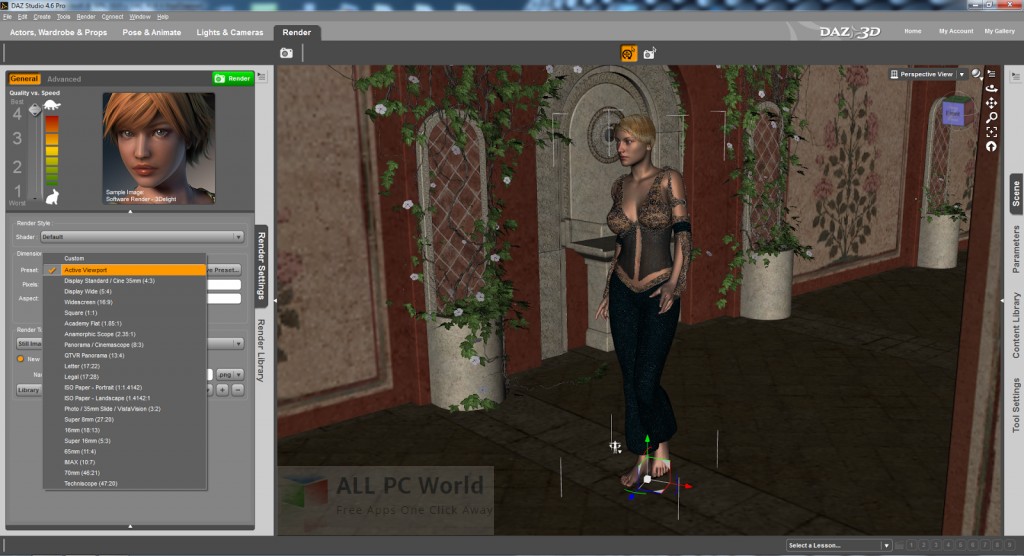Open the Select a Lesson dropdown
Image resolution: width=1024 pixels, height=556 pixels.
839,545
